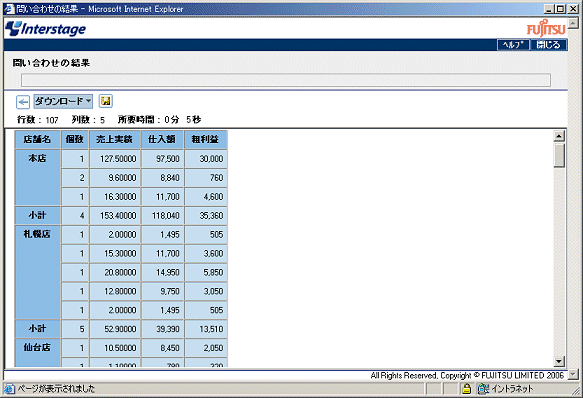Screen dimensions: 583x398
Task: Click the cell with value 16.30000
Action: click(x=115, y=197)
